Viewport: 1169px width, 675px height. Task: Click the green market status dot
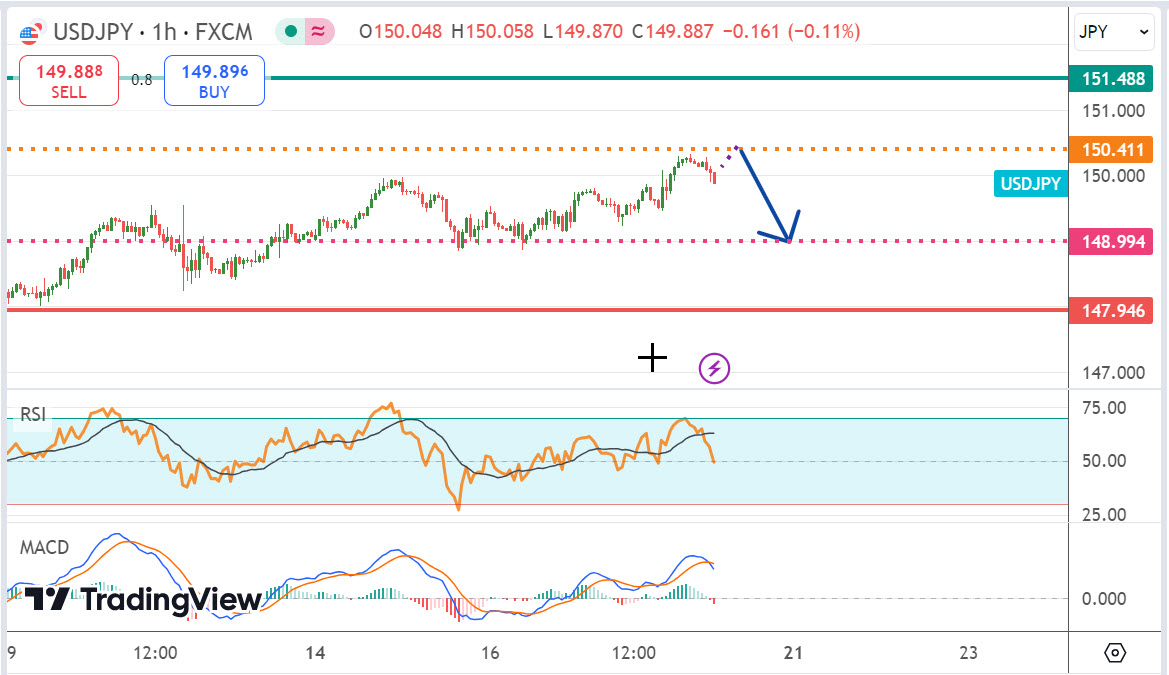[x=291, y=32]
